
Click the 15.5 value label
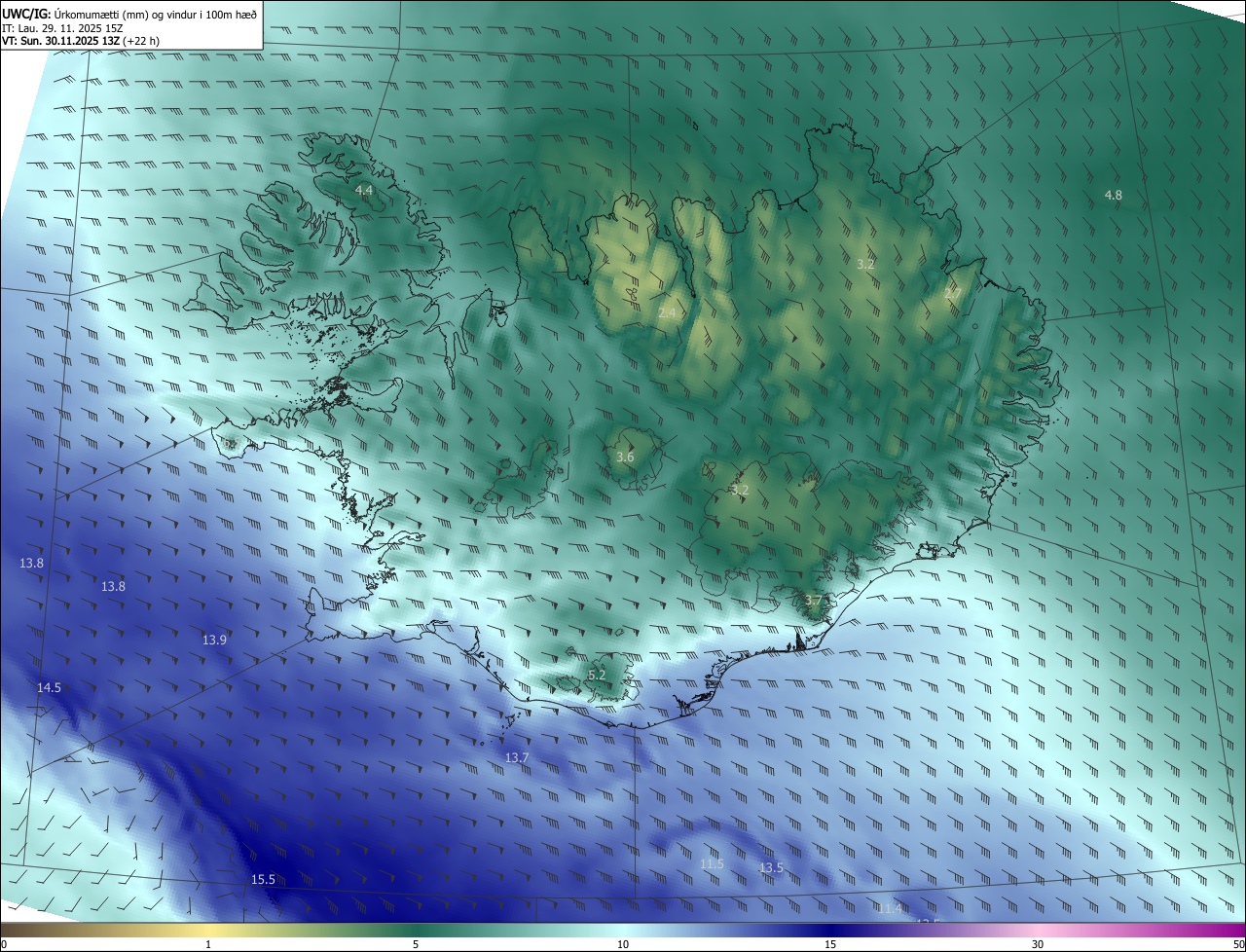click(264, 880)
